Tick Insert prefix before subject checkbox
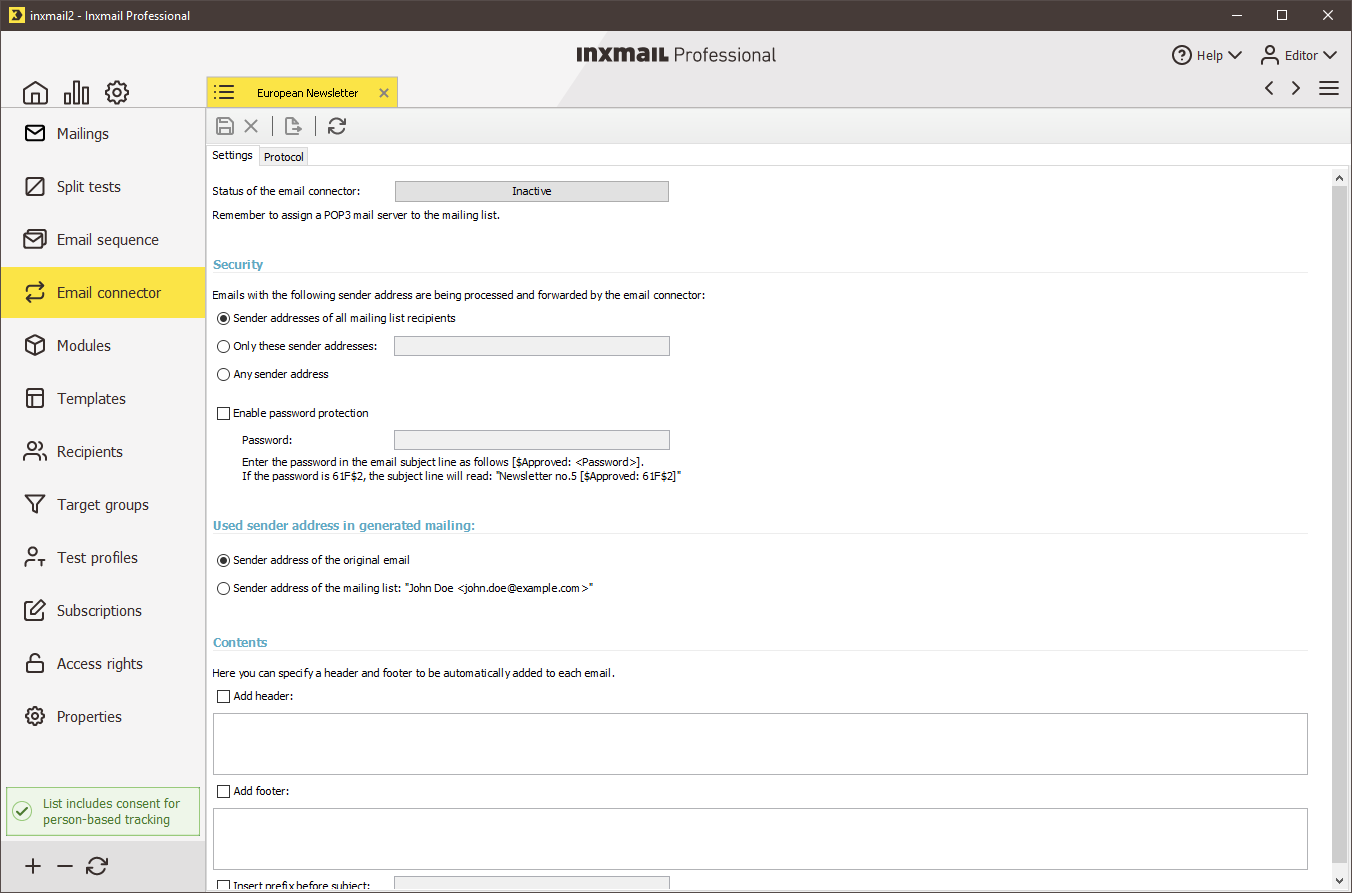The image size is (1352, 893). [x=223, y=885]
